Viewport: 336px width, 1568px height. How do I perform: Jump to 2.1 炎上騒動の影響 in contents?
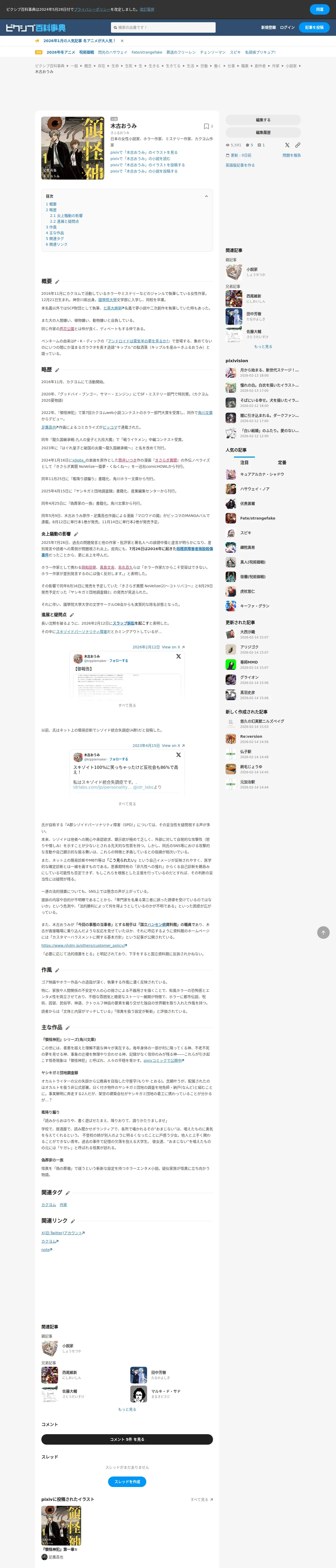pos(66,216)
